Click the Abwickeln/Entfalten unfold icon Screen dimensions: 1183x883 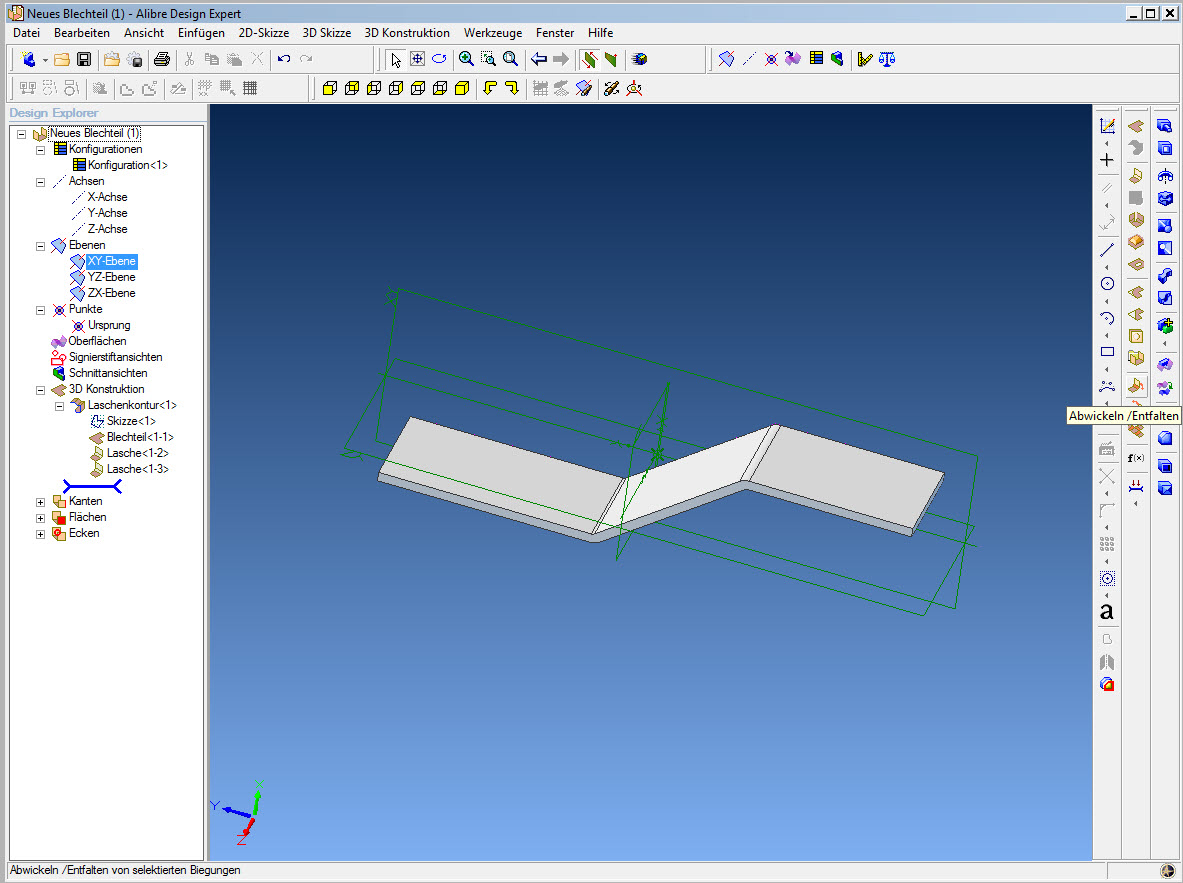(x=1135, y=386)
